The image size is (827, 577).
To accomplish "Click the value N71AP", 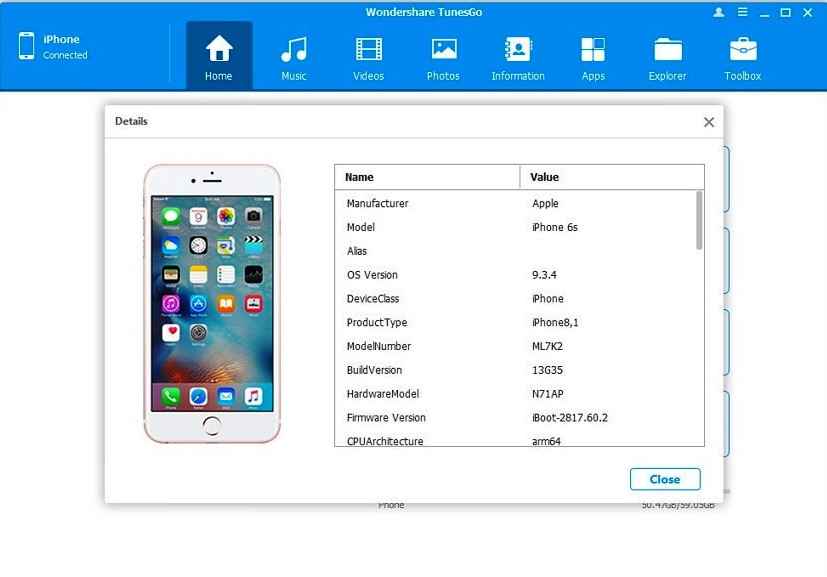I will (547, 393).
